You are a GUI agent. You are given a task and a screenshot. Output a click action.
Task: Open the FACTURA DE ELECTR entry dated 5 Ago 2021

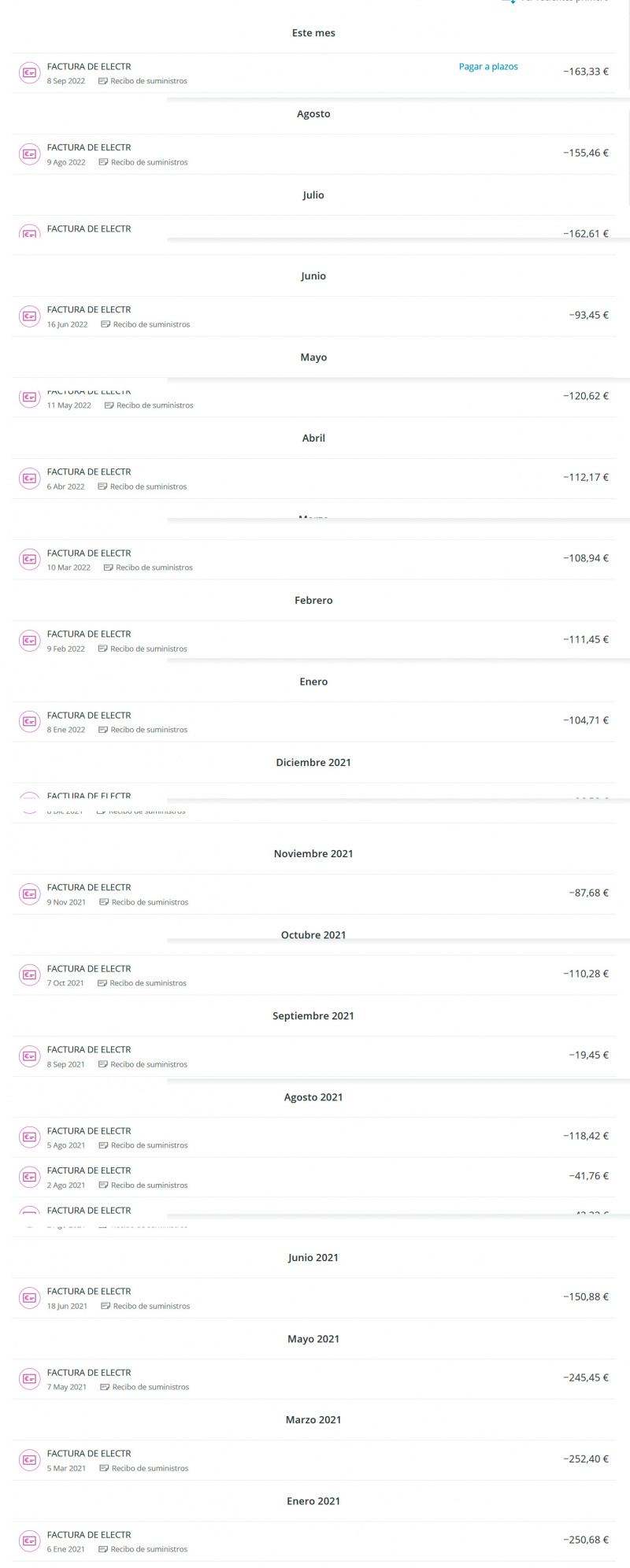pyautogui.click(x=89, y=1131)
